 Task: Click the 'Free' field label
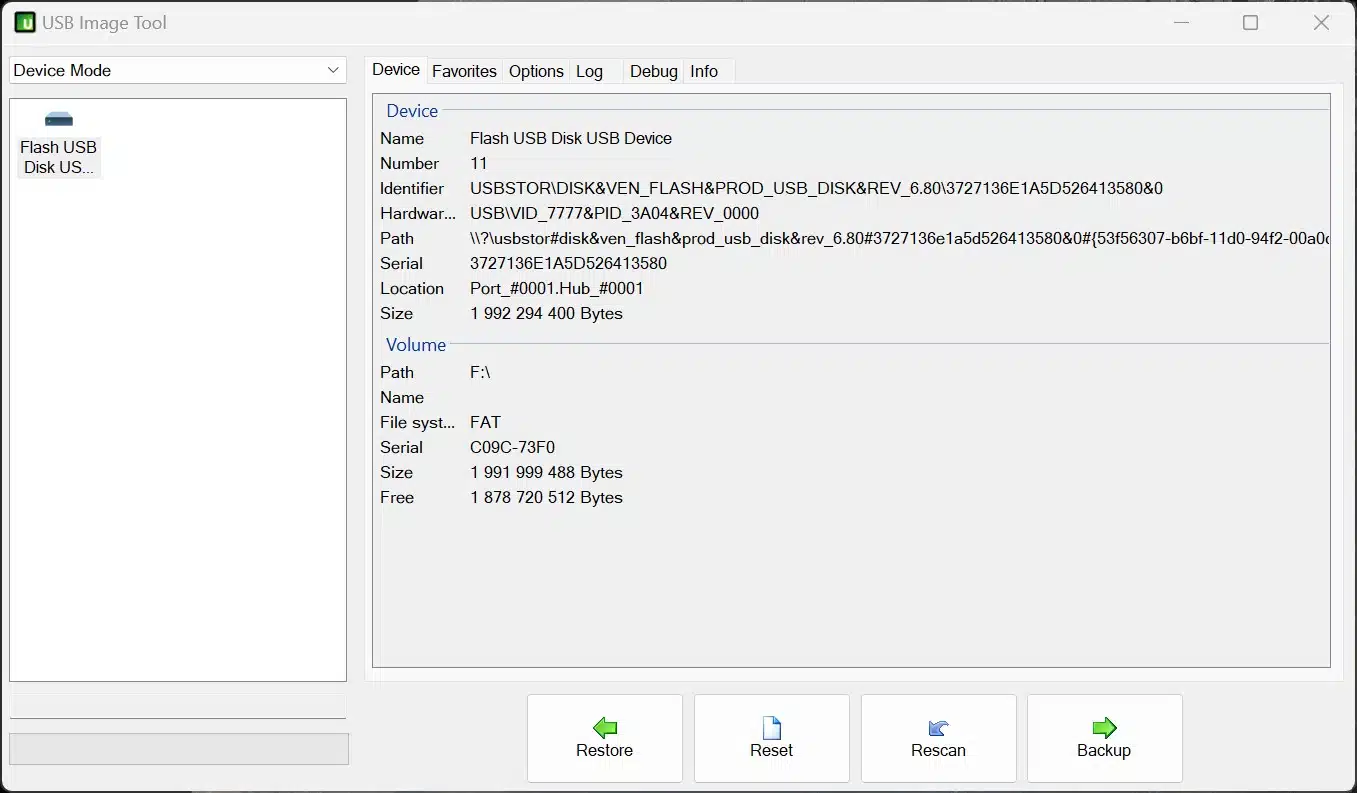397,497
